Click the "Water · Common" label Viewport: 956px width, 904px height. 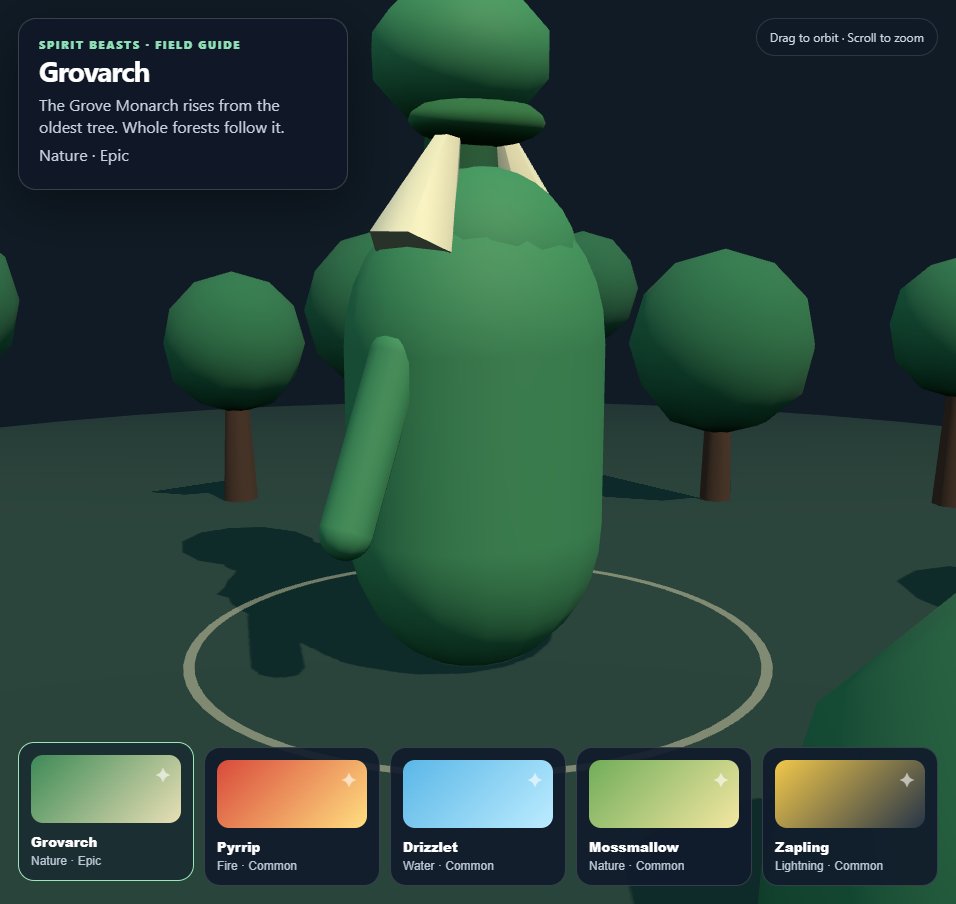(x=448, y=866)
